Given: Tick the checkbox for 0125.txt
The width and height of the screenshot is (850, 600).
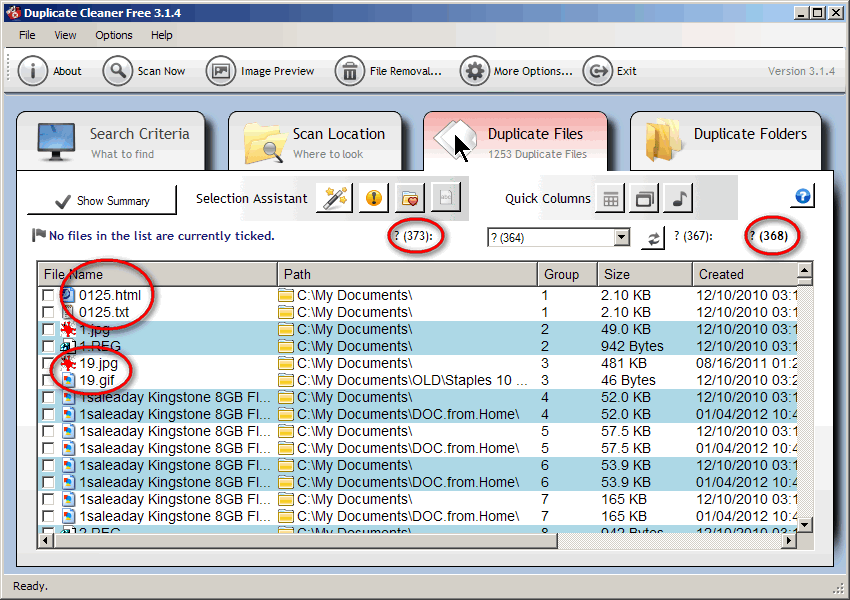Looking at the screenshot, I should click(48, 313).
